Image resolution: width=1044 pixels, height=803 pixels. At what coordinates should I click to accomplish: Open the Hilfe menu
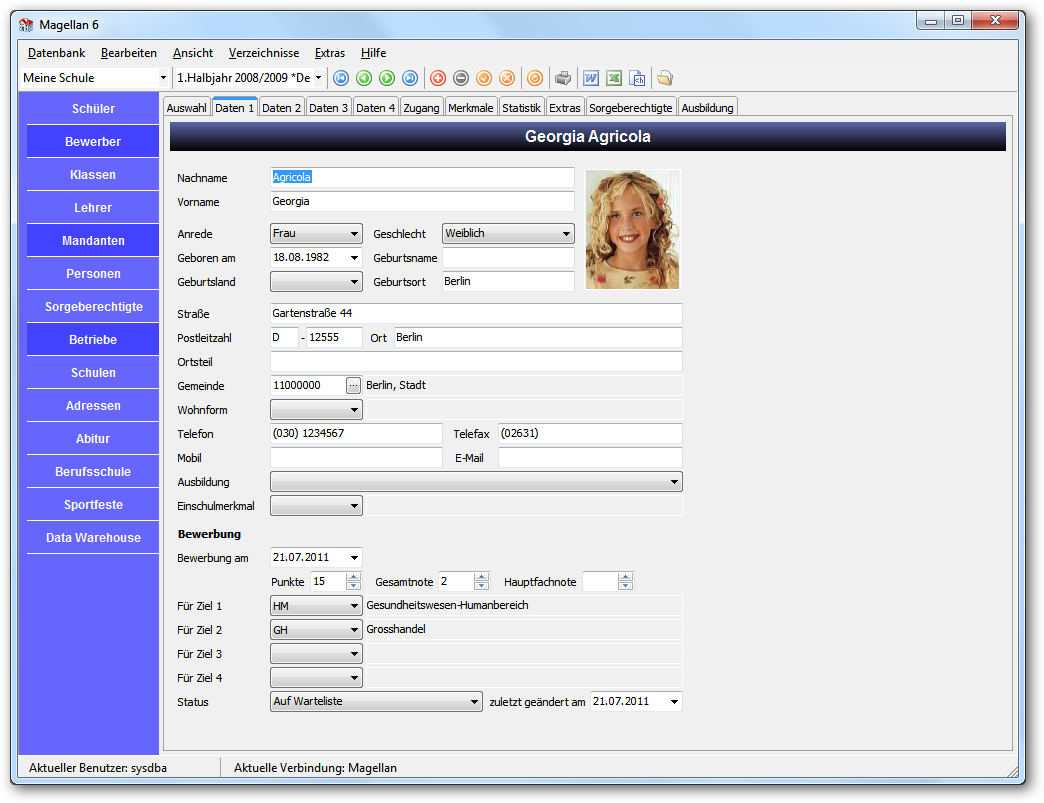[374, 53]
